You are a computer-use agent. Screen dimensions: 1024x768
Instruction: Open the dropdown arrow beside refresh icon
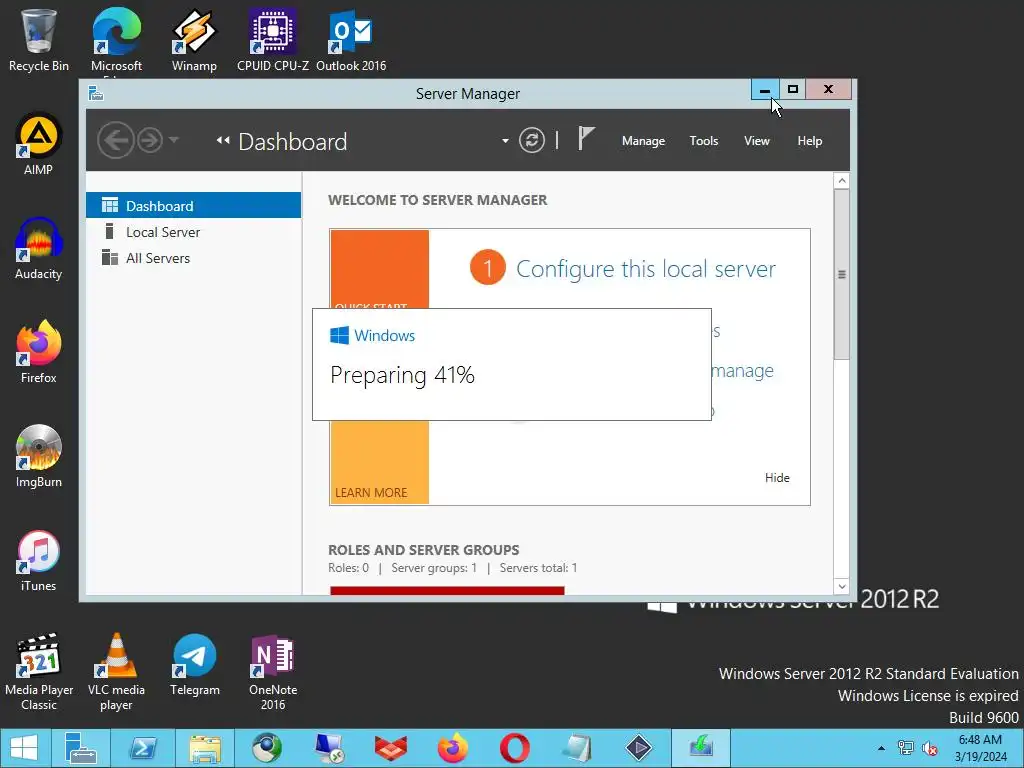(505, 140)
